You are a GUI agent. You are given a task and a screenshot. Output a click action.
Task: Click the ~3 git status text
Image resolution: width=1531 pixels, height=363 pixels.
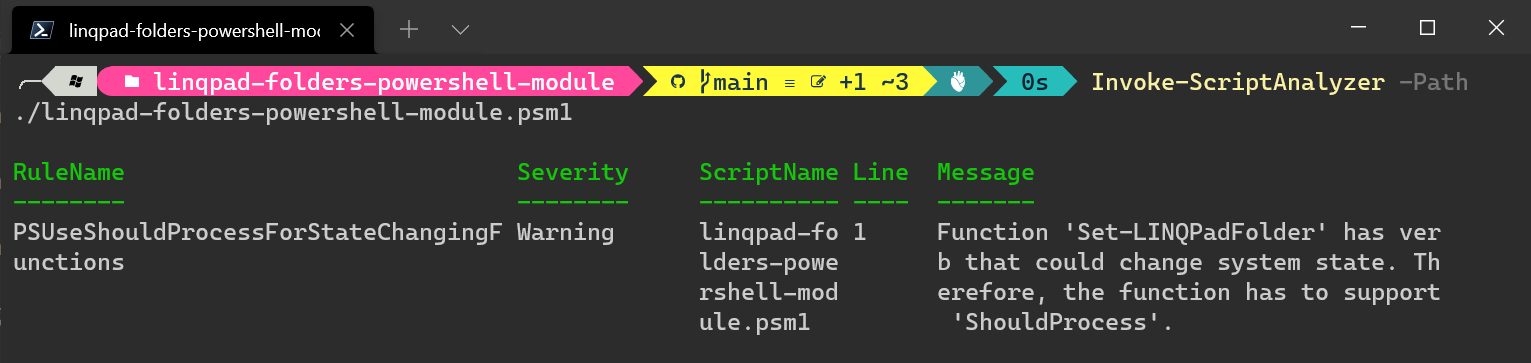[894, 82]
